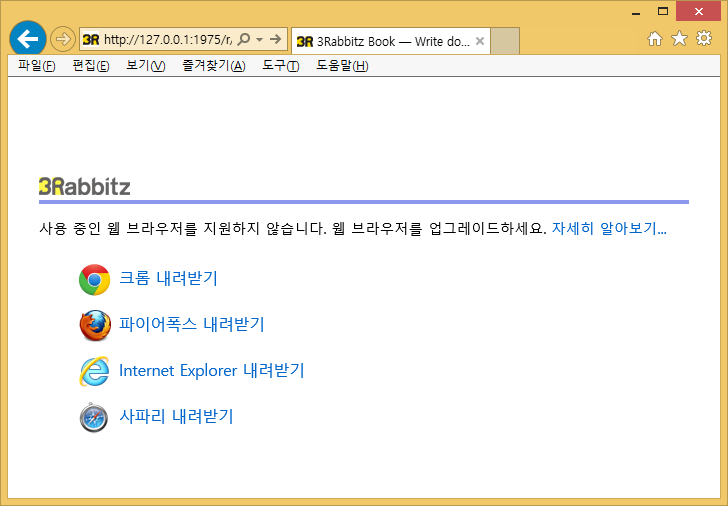Open the 도구(T) menu
Viewport: 728px width, 506px height.
pyautogui.click(x=280, y=65)
